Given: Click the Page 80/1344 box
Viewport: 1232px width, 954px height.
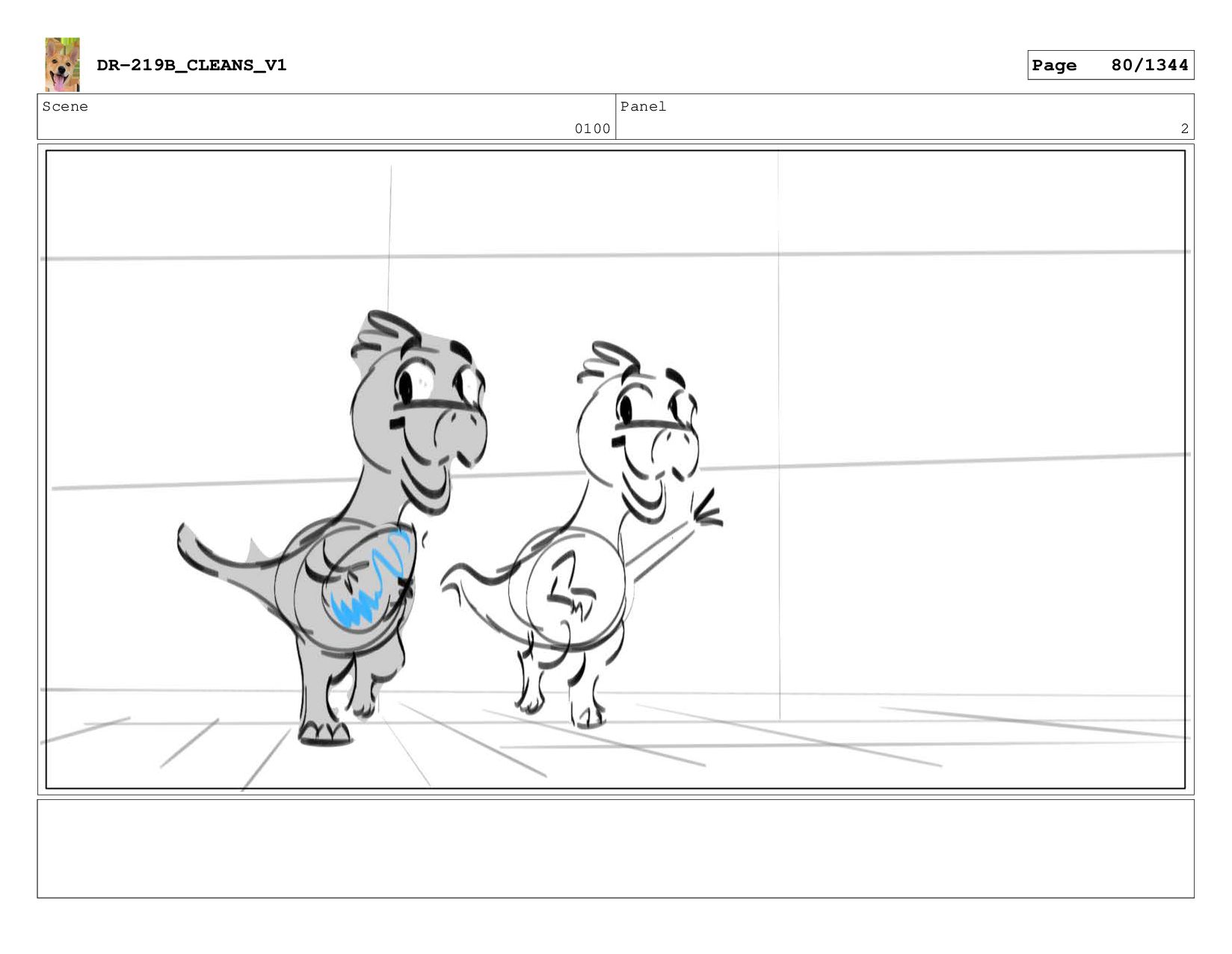Looking at the screenshot, I should point(1110,65).
